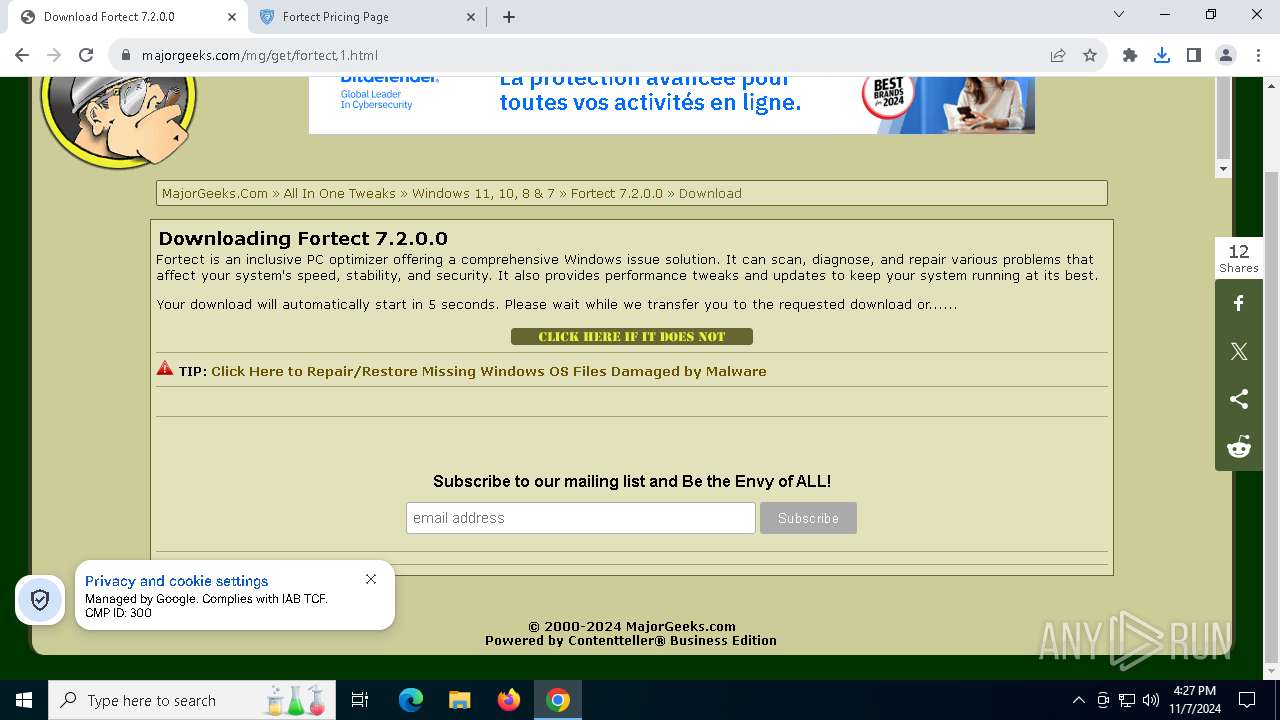Open the Bitdefender banner ad
Viewport: 1280px width, 720px height.
[672, 105]
